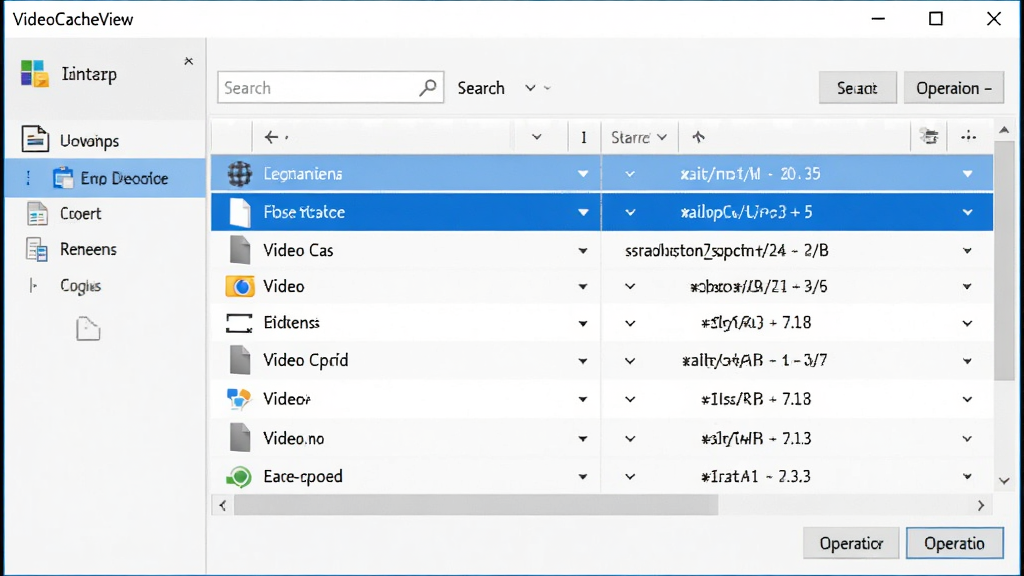Select the Eace-cpoed row

pos(601,476)
